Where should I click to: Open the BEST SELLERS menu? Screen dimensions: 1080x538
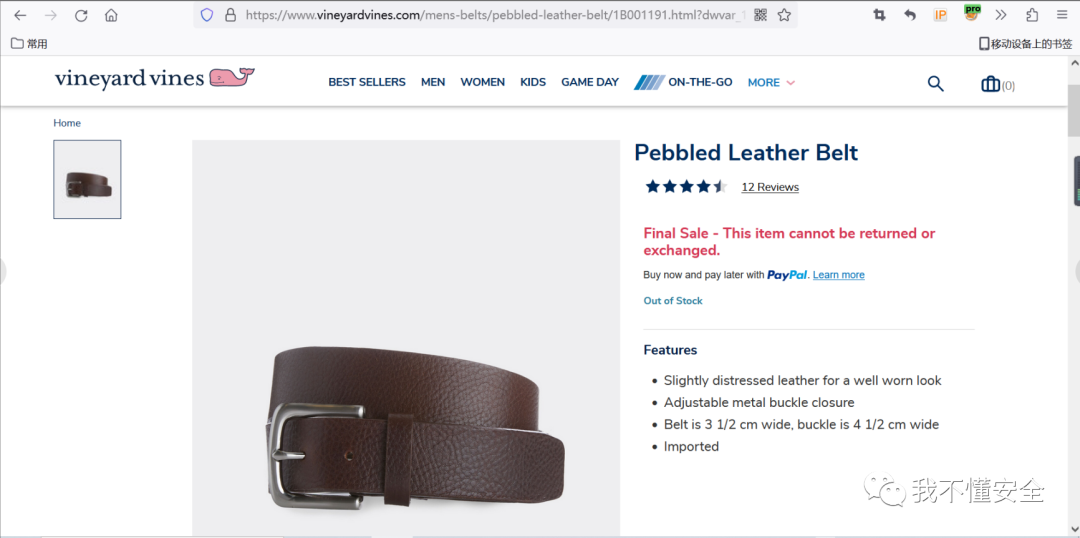click(x=367, y=82)
